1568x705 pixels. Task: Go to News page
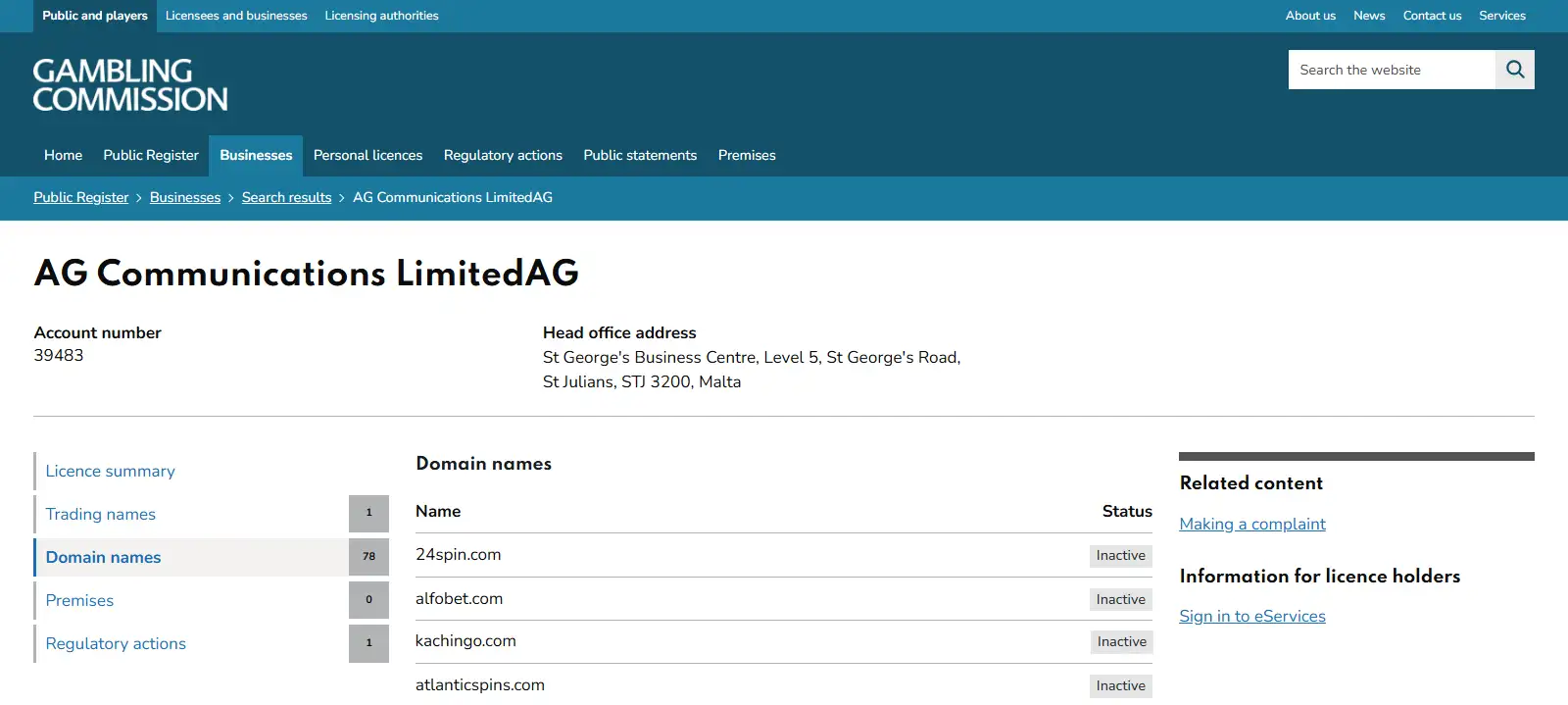click(x=1369, y=16)
